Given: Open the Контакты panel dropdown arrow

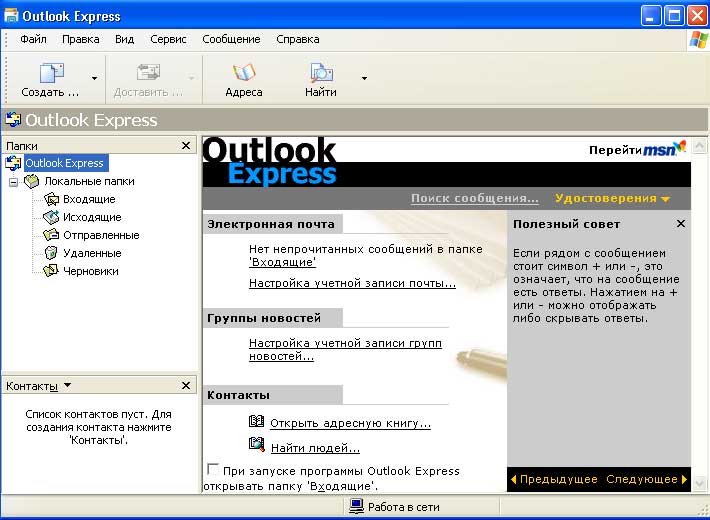Looking at the screenshot, I should coord(67,385).
